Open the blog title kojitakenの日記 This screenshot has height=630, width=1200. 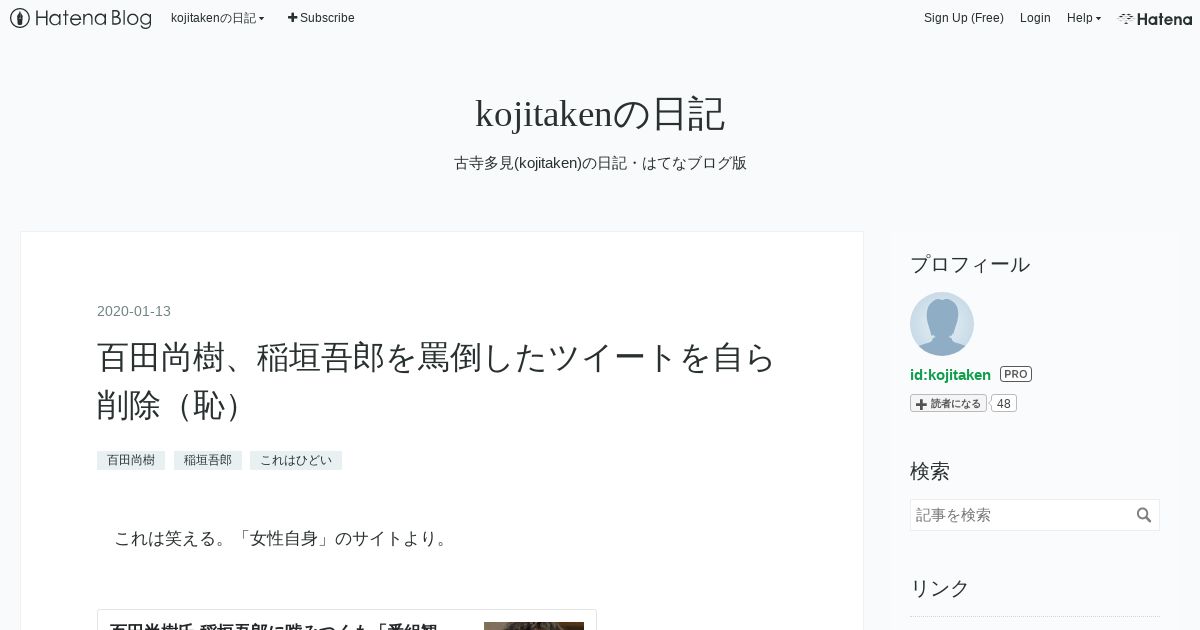click(600, 114)
